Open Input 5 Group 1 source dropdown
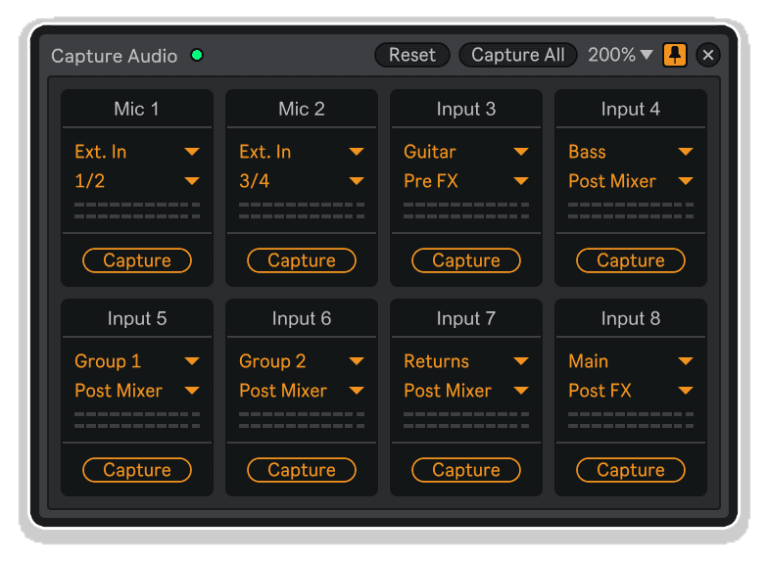The width and height of the screenshot is (768, 562). point(137,361)
